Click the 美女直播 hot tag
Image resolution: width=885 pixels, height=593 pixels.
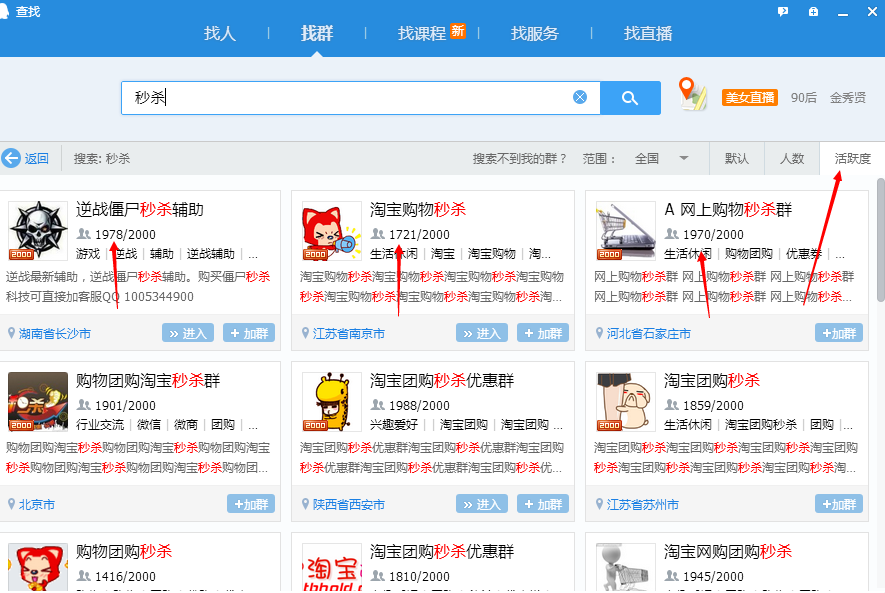(x=750, y=98)
